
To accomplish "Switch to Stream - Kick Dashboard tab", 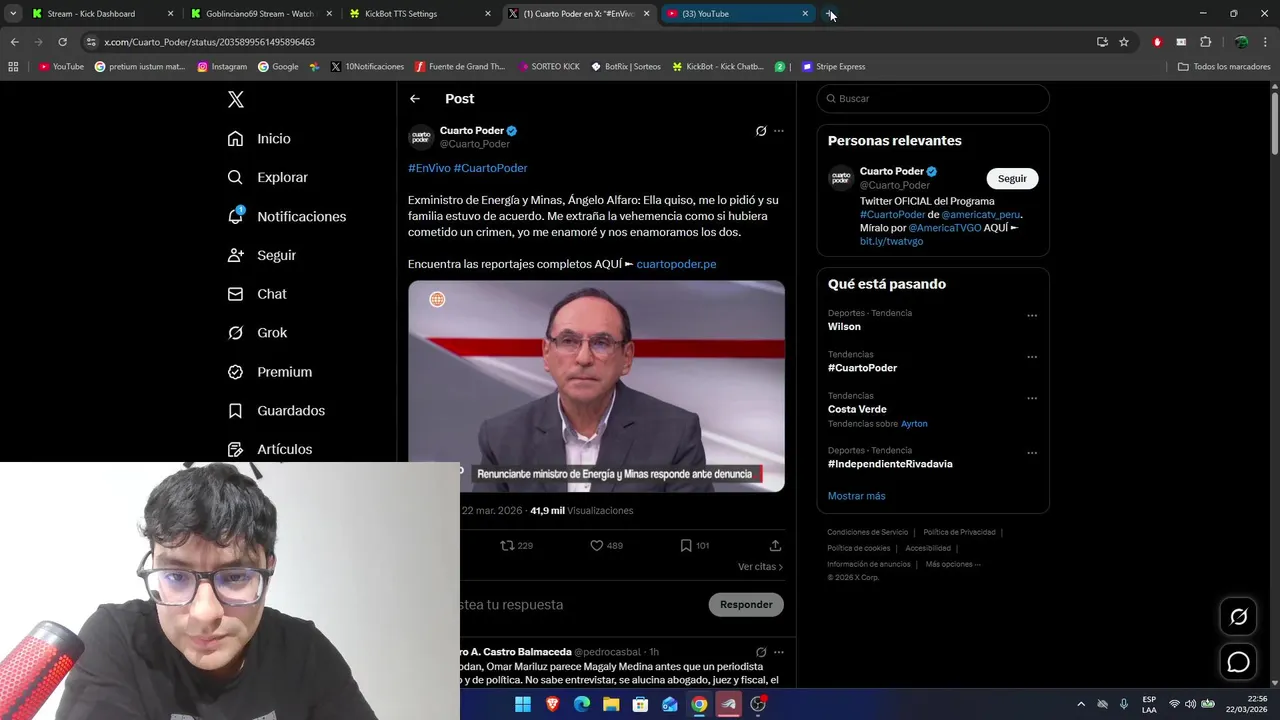I will pyautogui.click(x=103, y=14).
